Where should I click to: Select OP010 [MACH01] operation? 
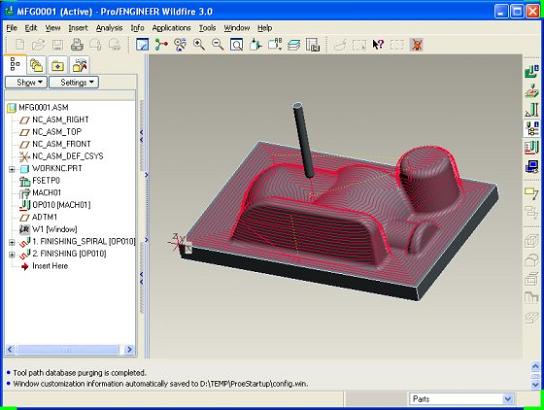point(61,205)
